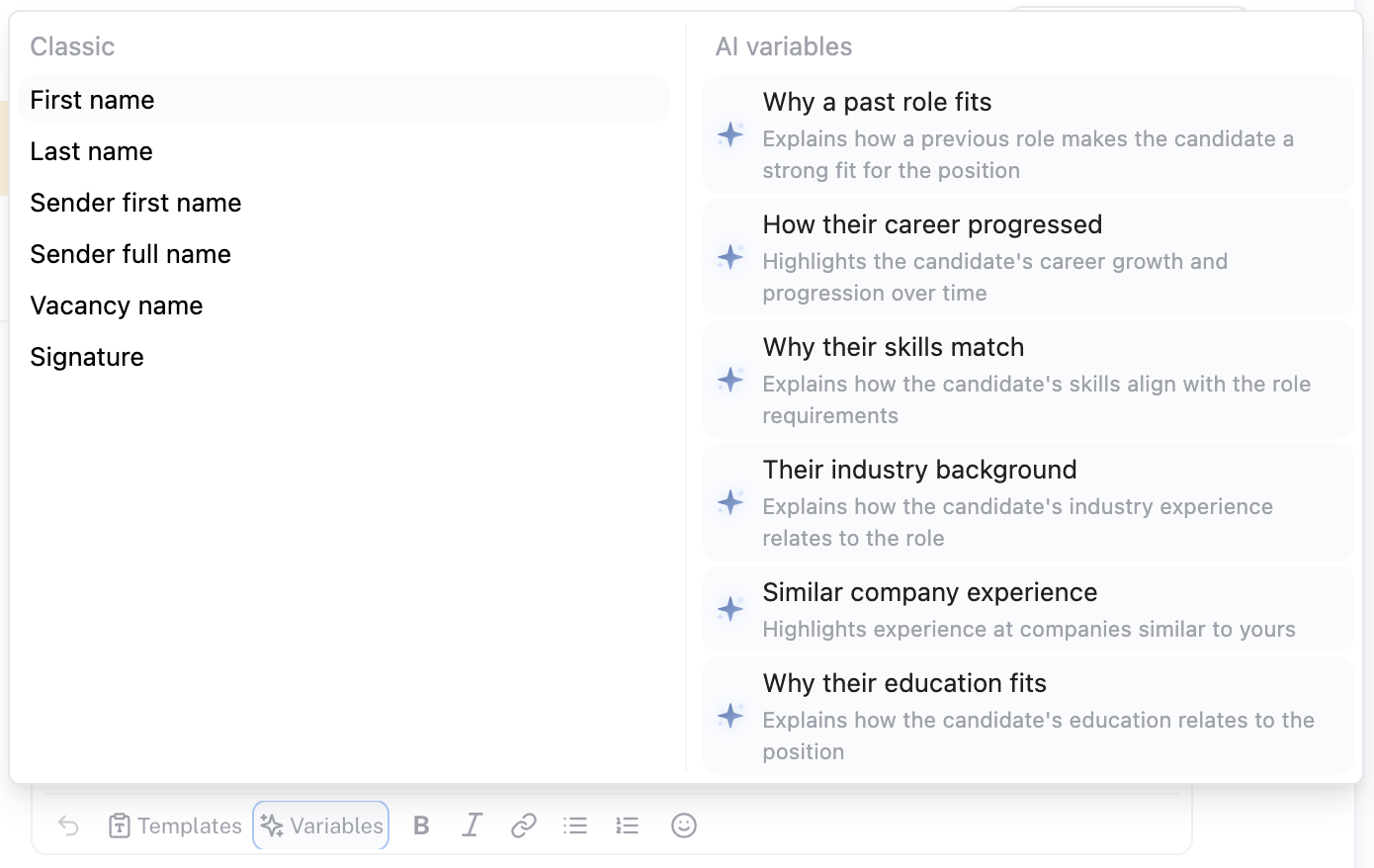Viewport: 1374px width, 868px height.
Task: Insert the Last name variable
Action: tap(344, 151)
